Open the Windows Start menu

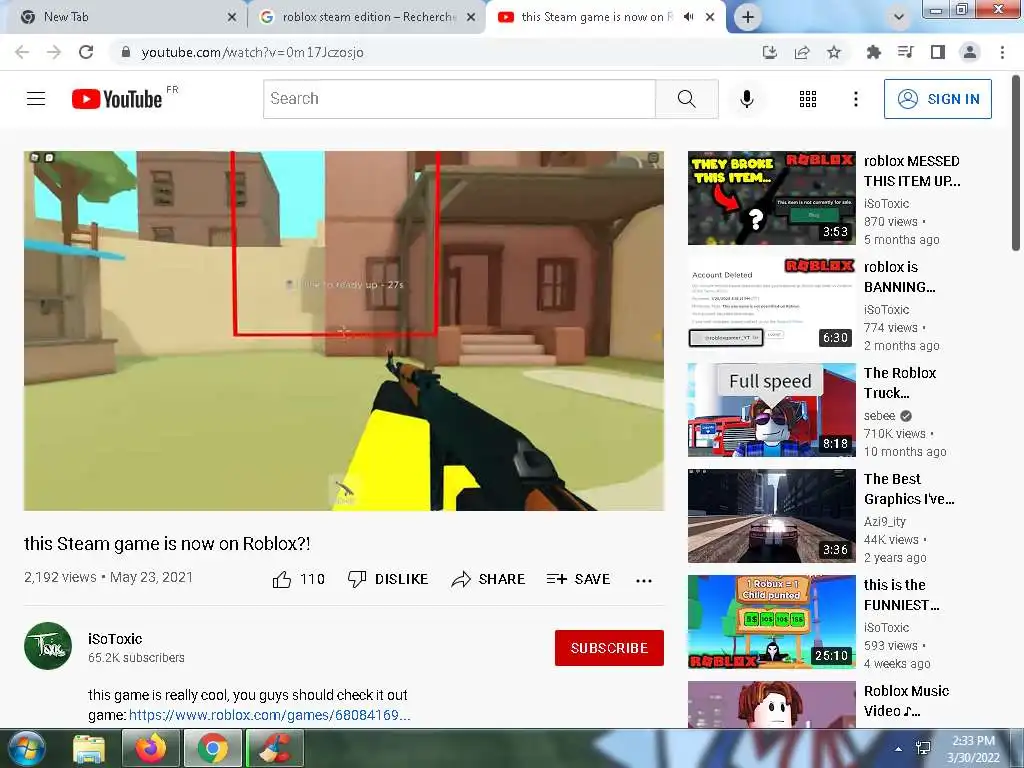pos(27,748)
